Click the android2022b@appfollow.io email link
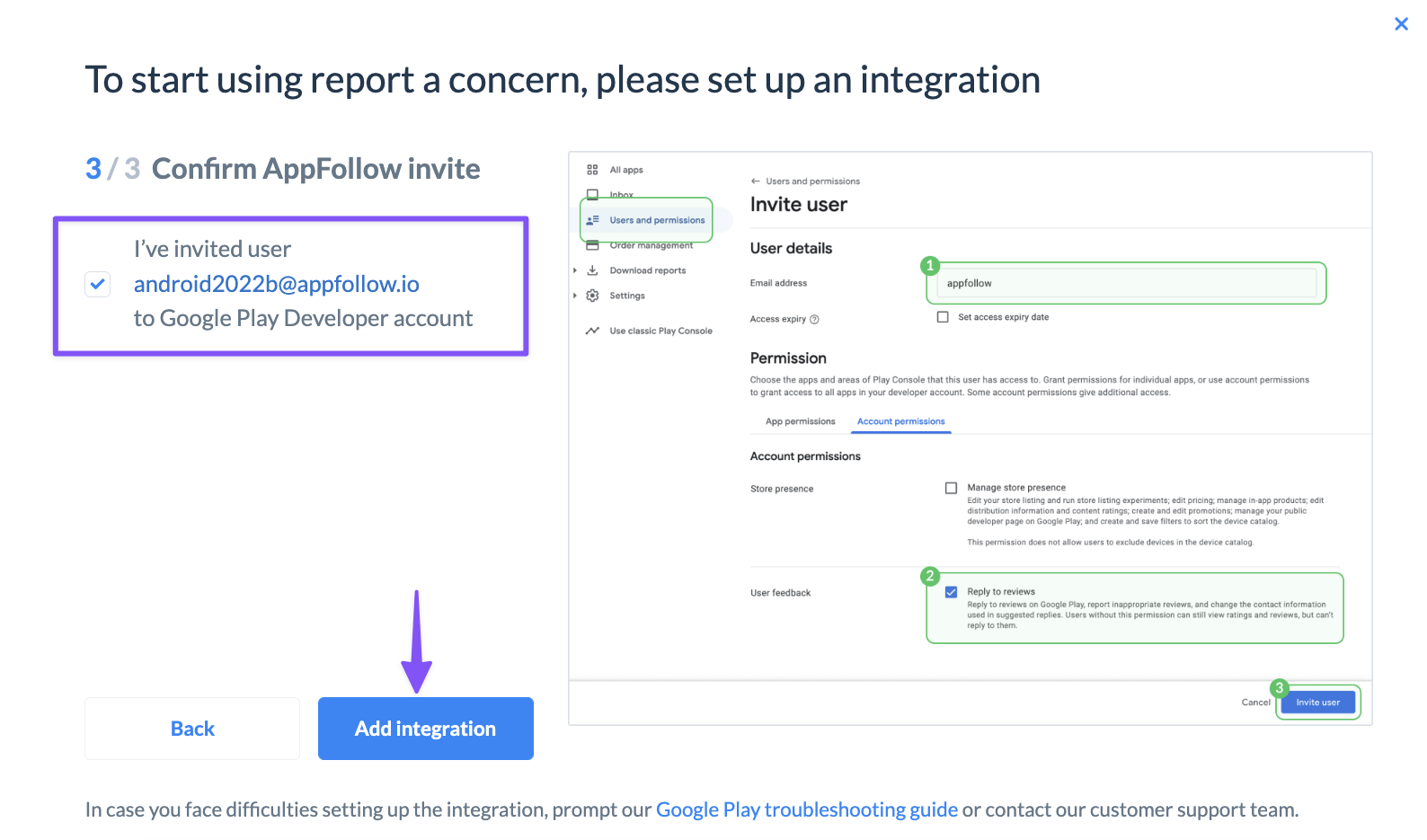 click(277, 284)
